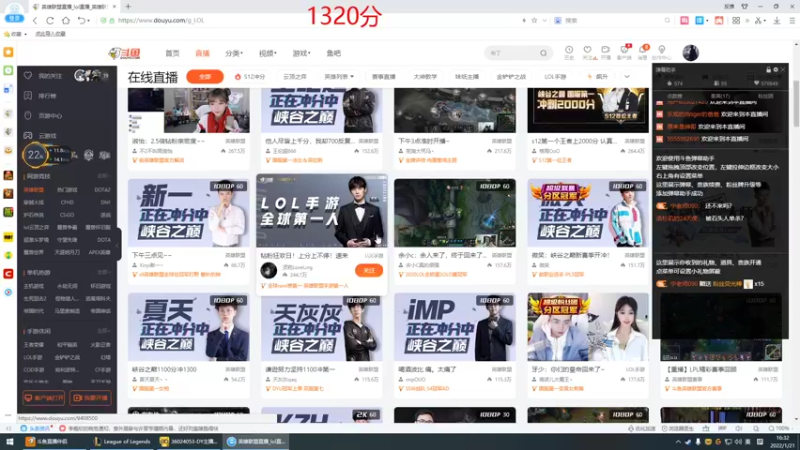The height and width of the screenshot is (450, 800).
Task: Open 鱼吧 in Douyu nav
Action: point(334,53)
